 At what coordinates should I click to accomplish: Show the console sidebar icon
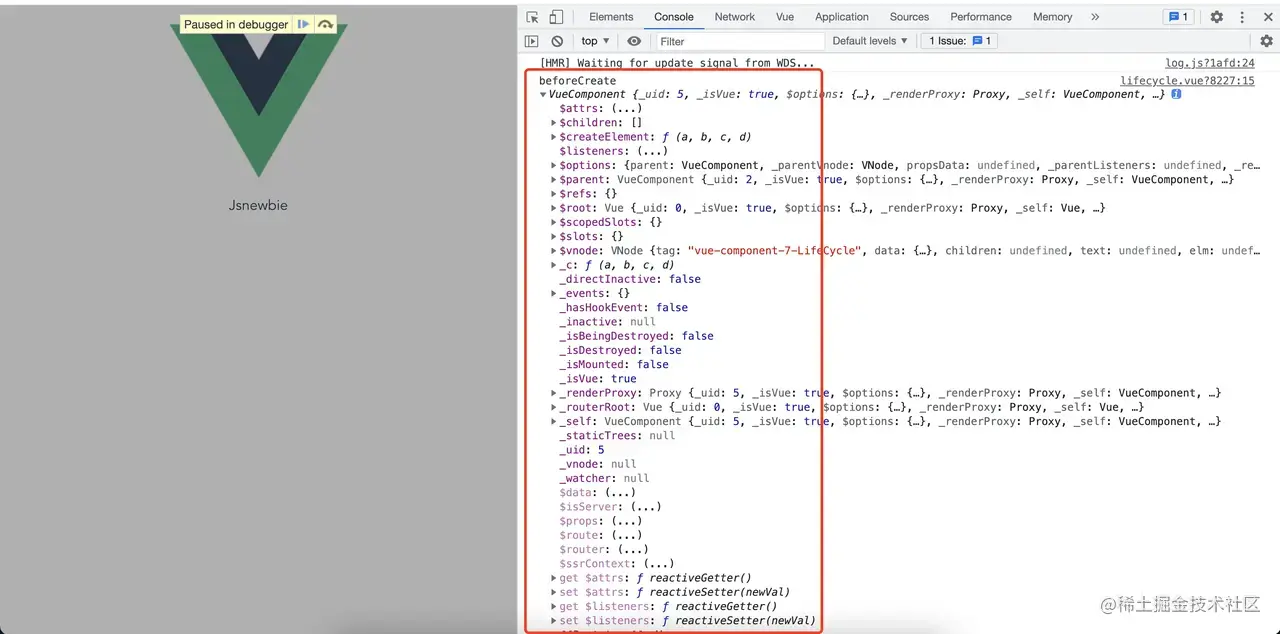532,41
